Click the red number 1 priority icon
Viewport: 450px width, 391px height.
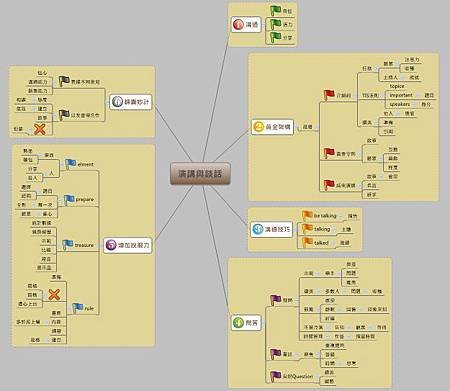[238, 24]
